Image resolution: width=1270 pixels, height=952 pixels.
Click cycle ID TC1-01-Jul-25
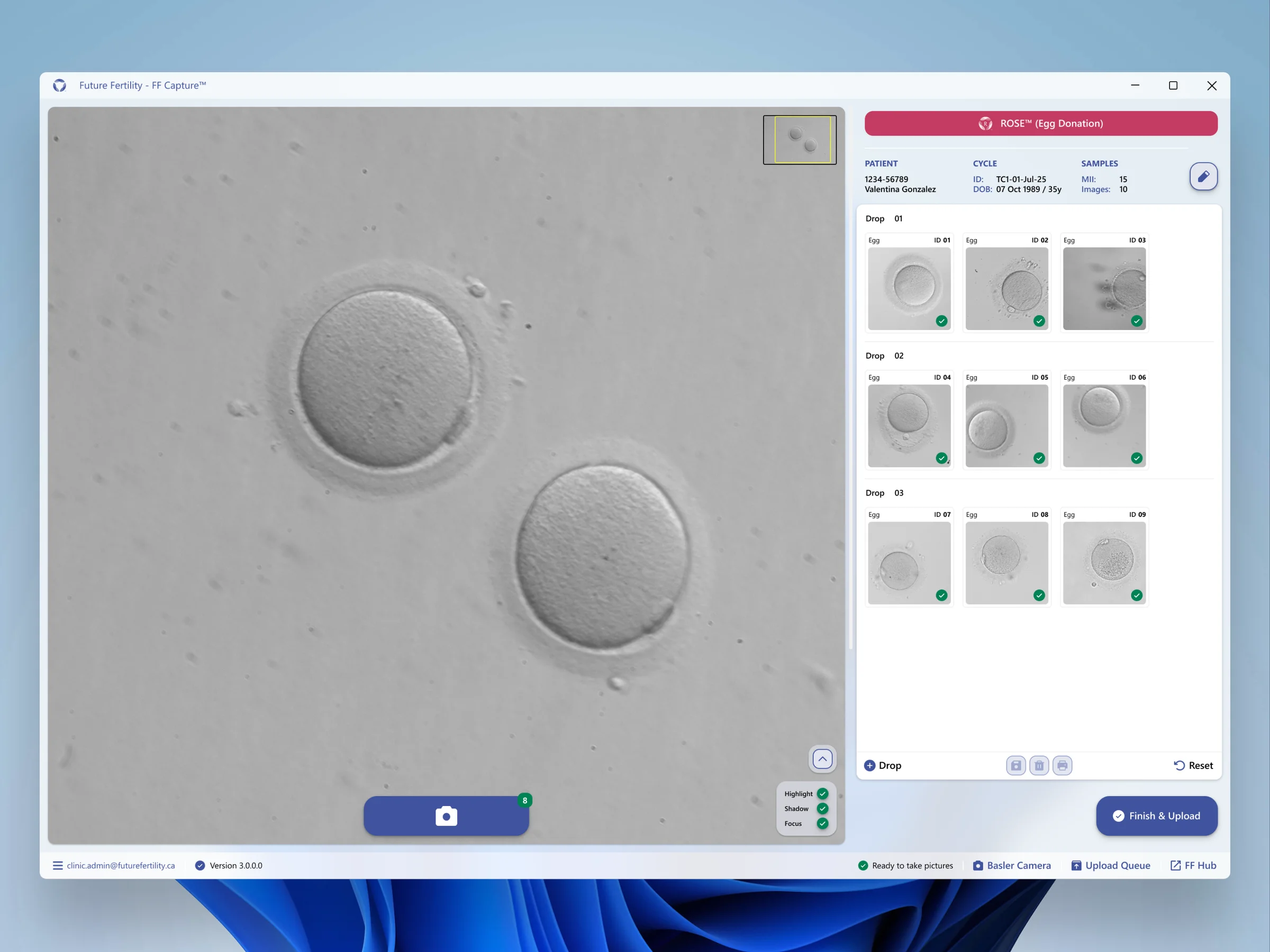click(x=1021, y=179)
